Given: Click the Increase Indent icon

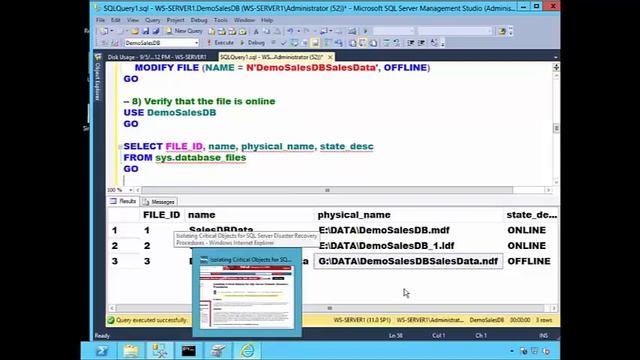Looking at the screenshot, I should coord(421,42).
